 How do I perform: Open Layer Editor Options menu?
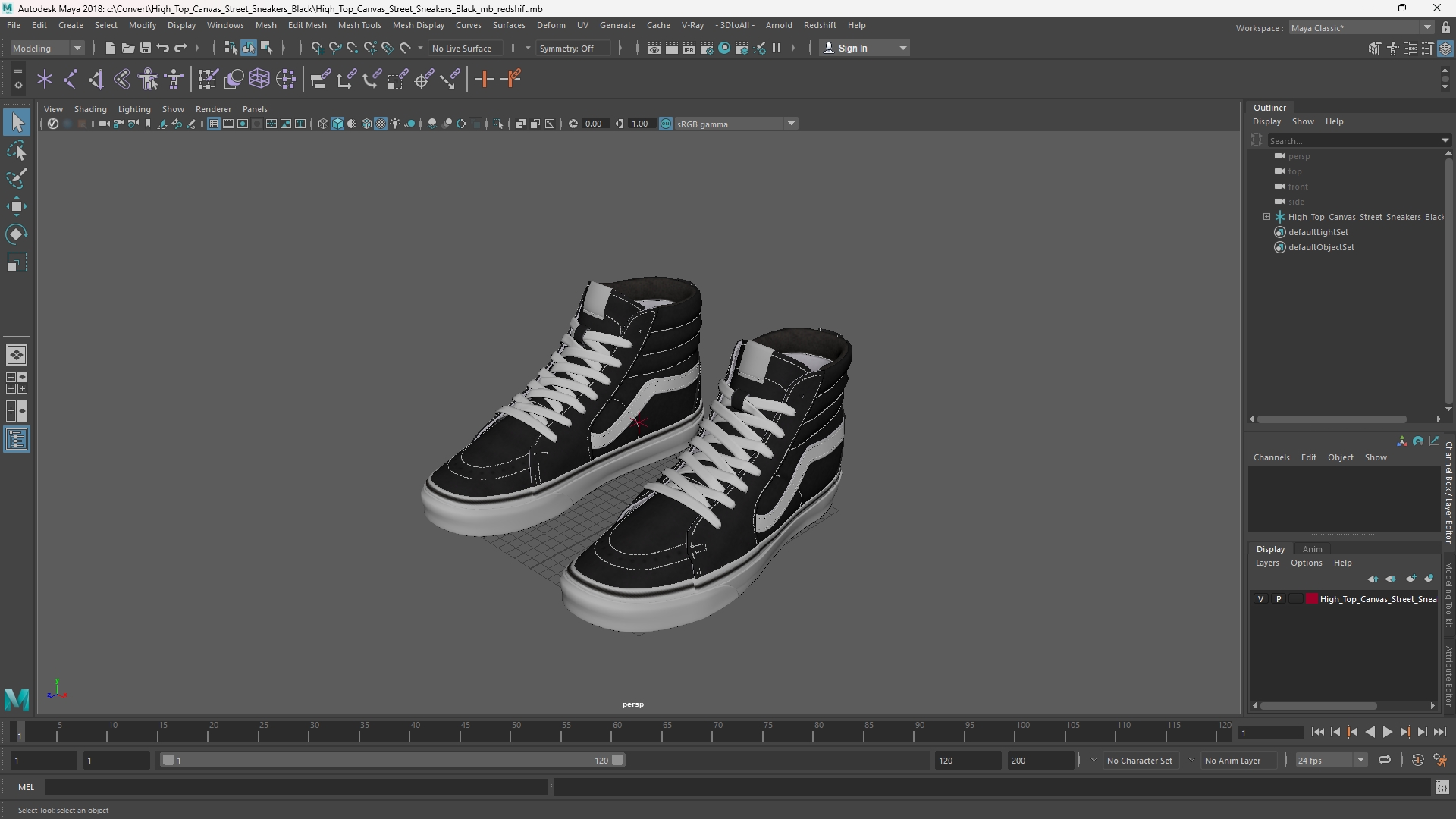point(1306,563)
